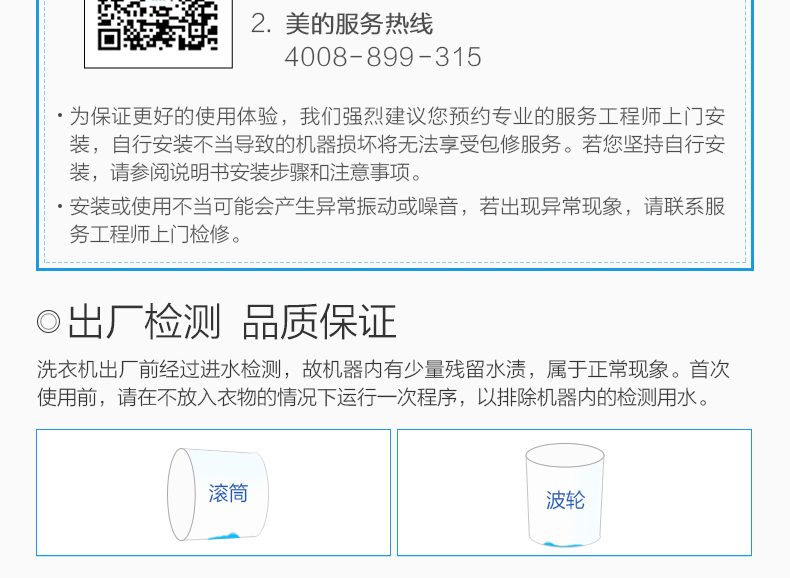The image size is (790, 578).
Task: Click the oval rim of 波轮 tub
Action: (565, 456)
